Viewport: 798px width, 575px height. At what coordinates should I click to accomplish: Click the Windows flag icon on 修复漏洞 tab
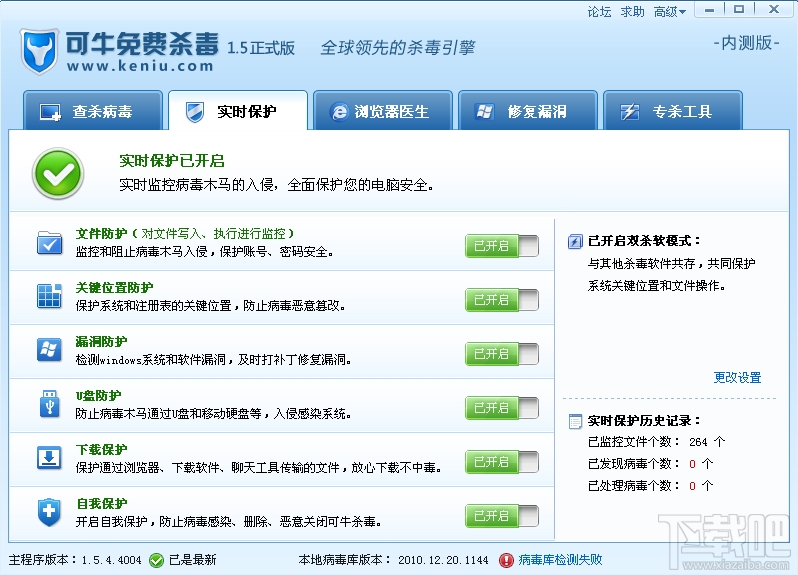tap(484, 111)
